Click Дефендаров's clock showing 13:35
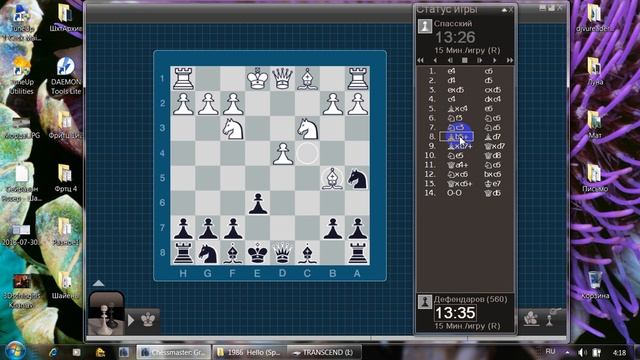 pos(455,313)
